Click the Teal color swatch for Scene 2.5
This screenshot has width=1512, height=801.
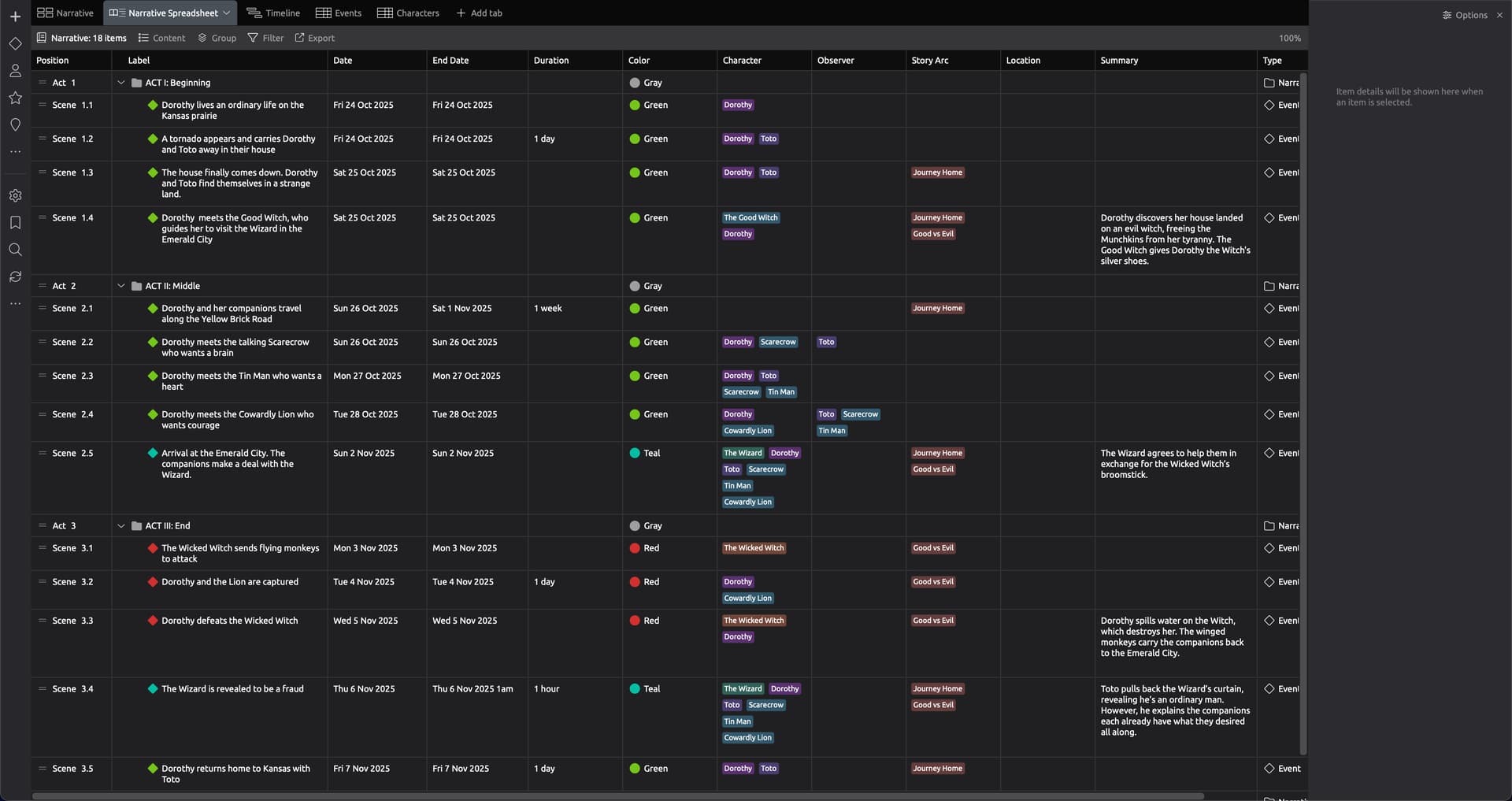pyautogui.click(x=635, y=453)
